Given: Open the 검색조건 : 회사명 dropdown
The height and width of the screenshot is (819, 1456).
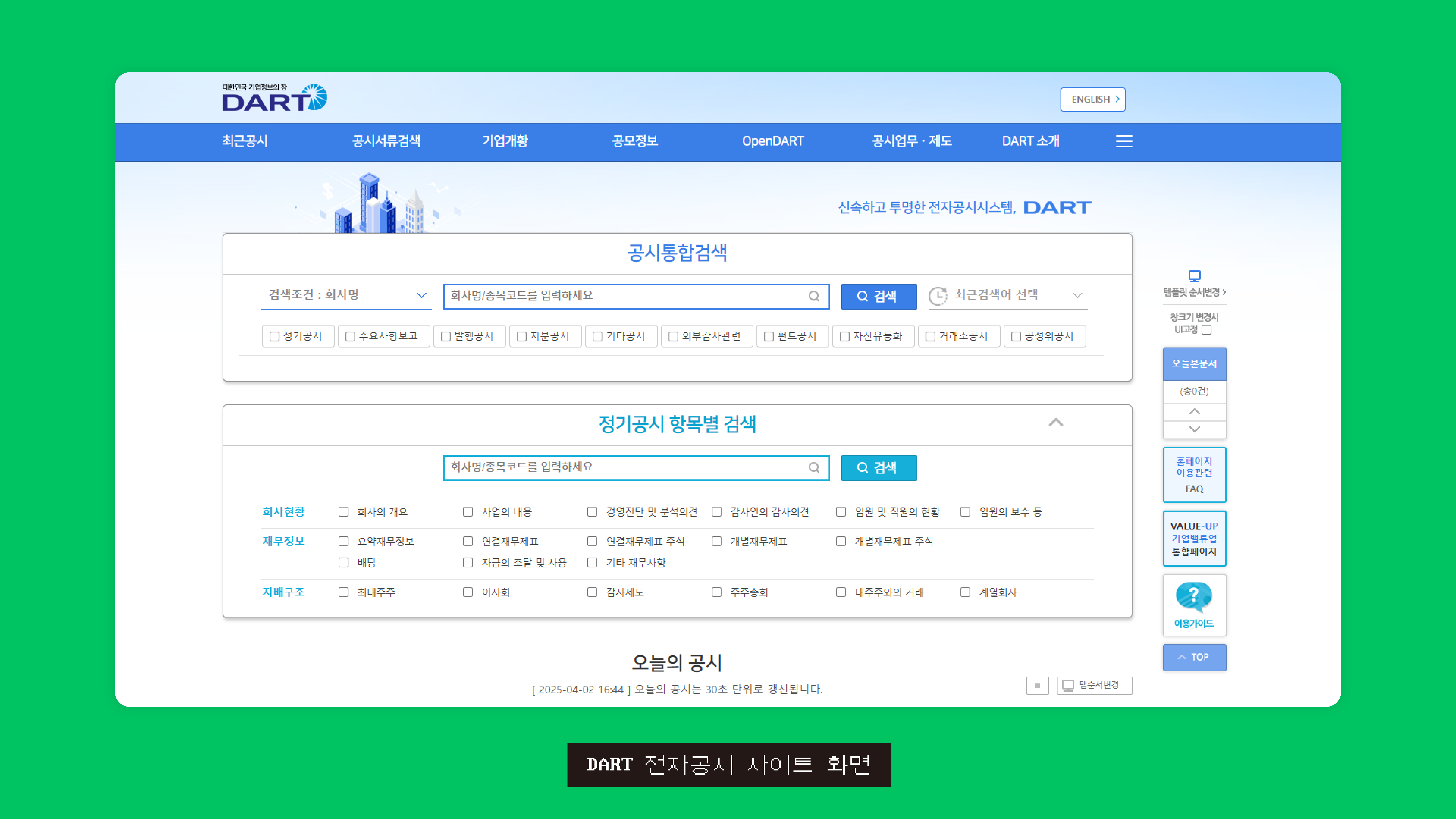Looking at the screenshot, I should click(347, 296).
